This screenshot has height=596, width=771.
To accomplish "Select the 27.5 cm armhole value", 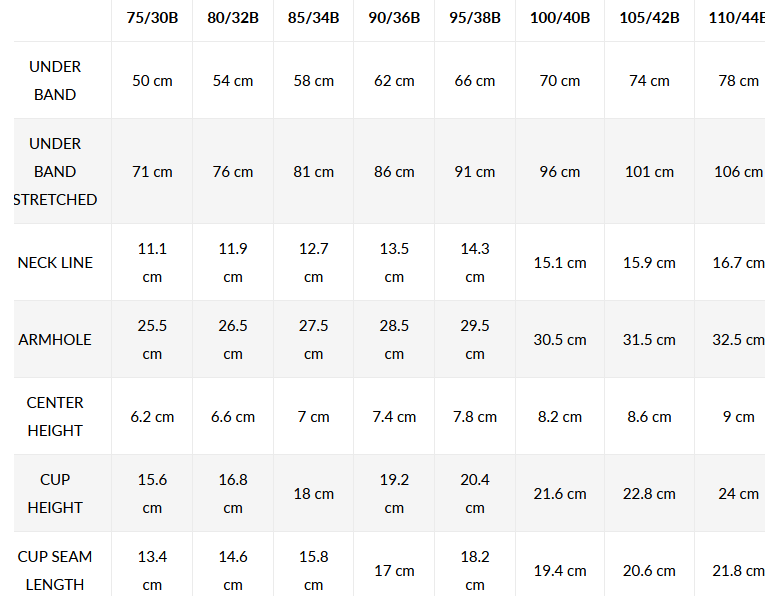I will 313,340.
